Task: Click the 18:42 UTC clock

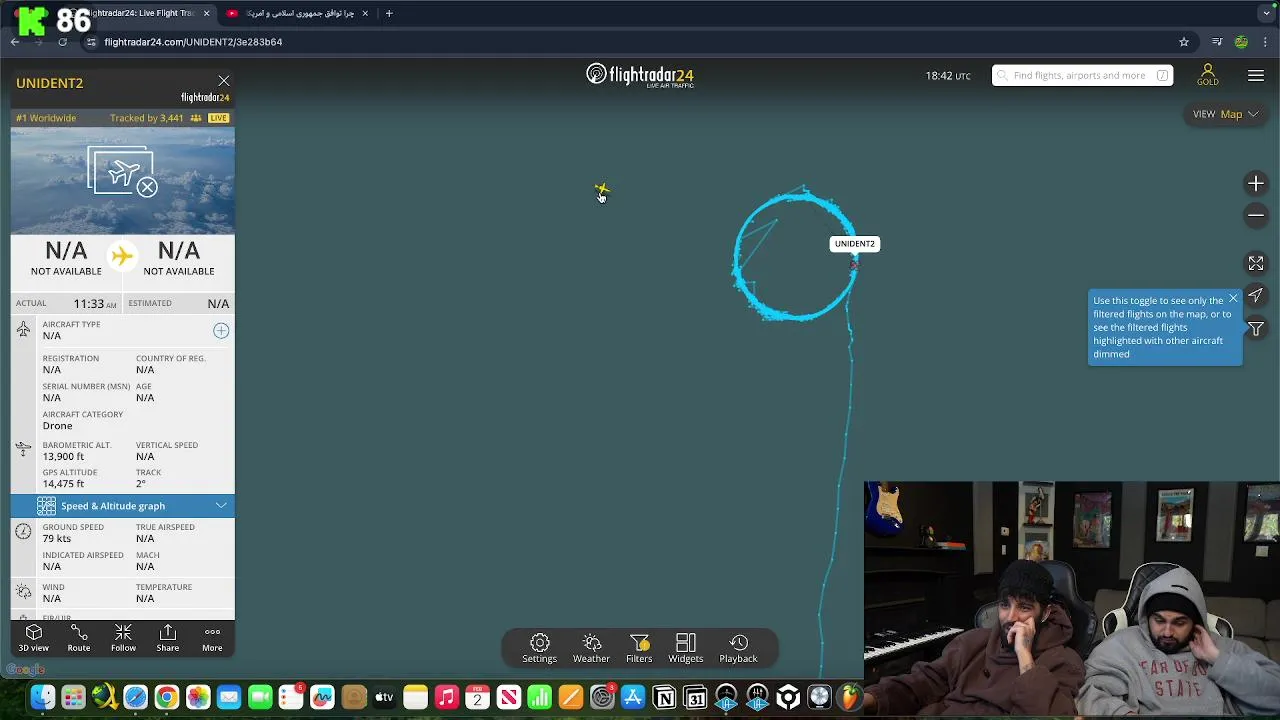Action: (948, 76)
